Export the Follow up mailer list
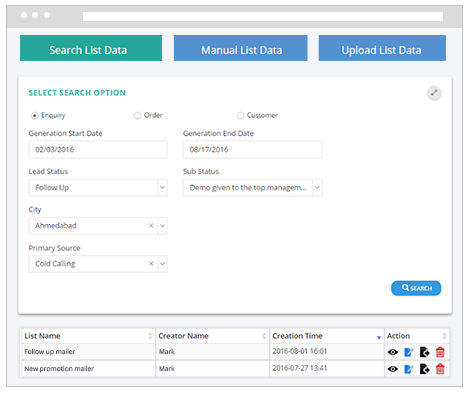Screen dimensions: 468x396 424,352
